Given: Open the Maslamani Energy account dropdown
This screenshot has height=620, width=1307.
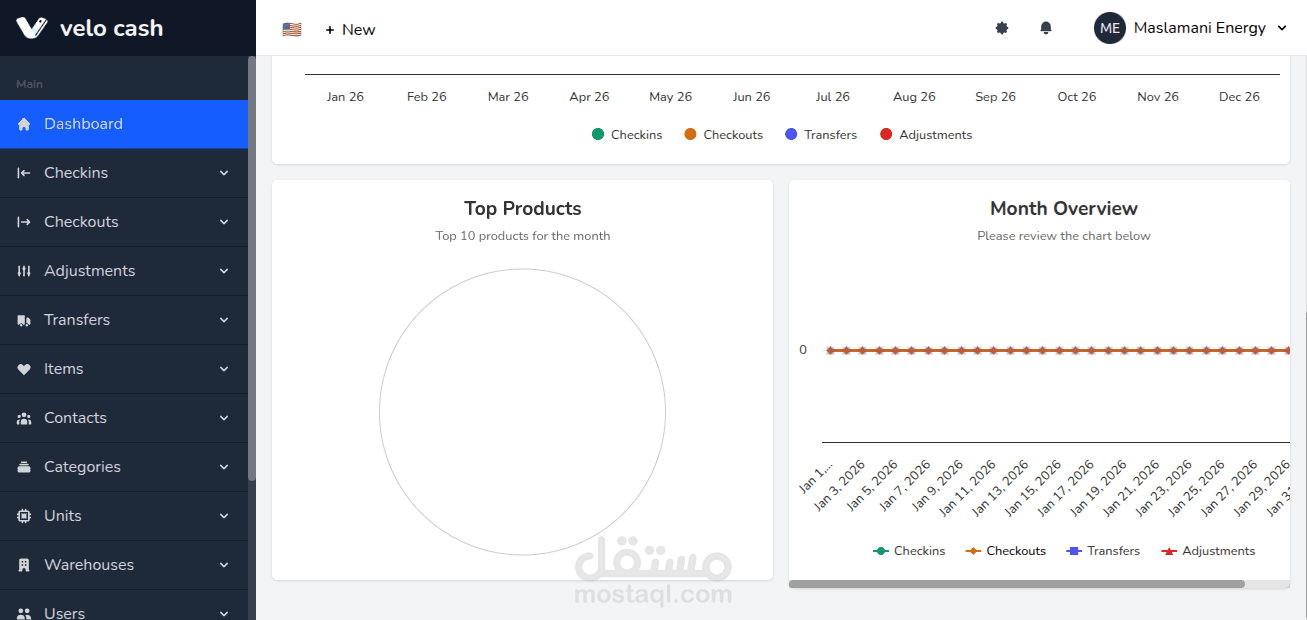Looking at the screenshot, I should pos(1190,27).
